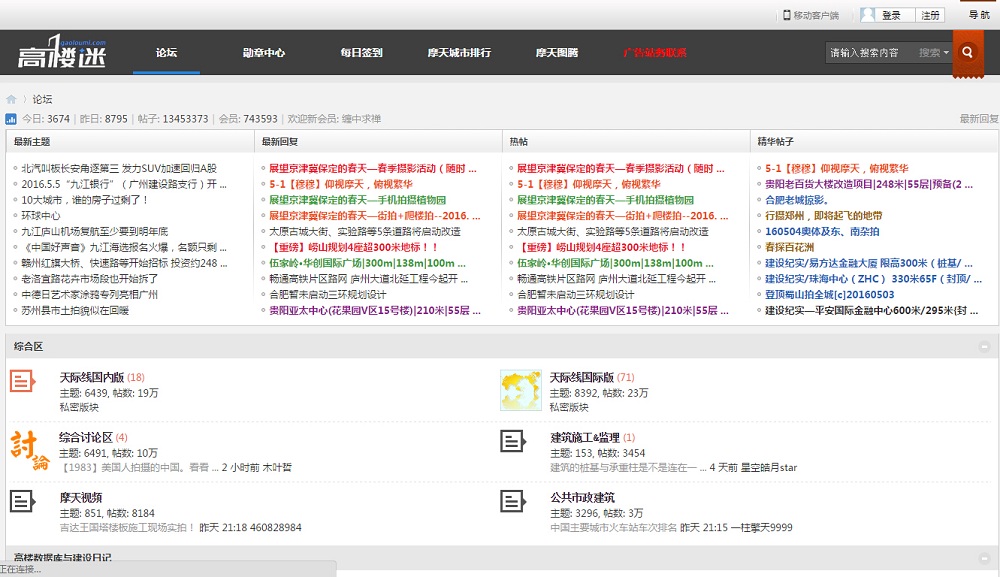Screen dimensions: 1000x577
Task: Open the 公共市政建筑 forum icon
Action: coord(513,501)
